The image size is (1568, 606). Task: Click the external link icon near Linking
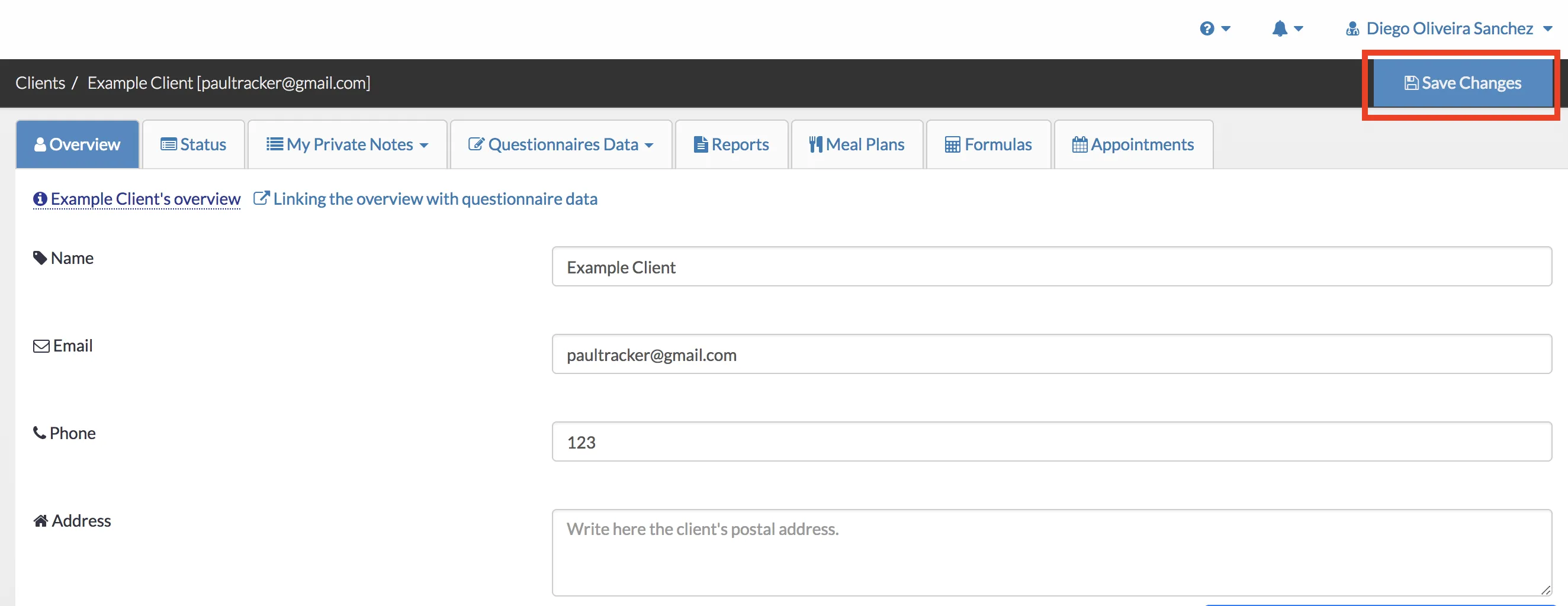(x=261, y=198)
